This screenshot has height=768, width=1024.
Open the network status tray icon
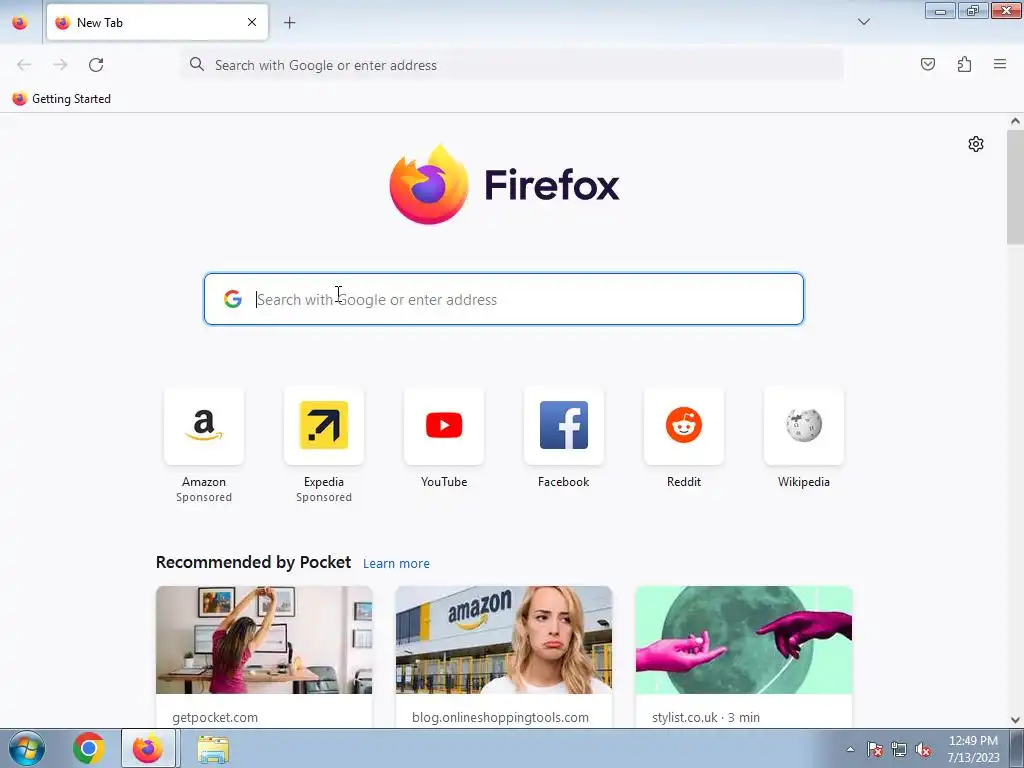tap(899, 749)
